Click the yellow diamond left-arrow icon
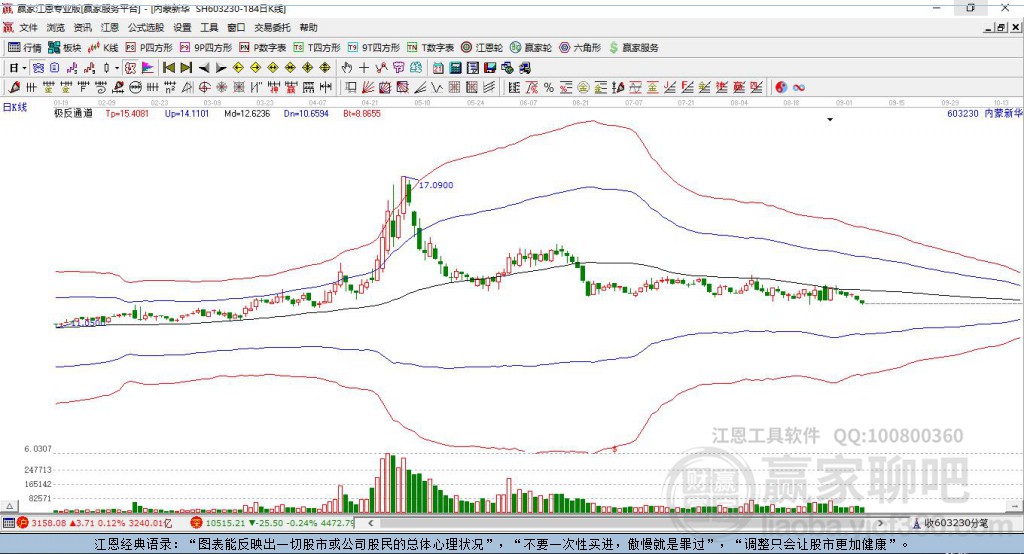1024x554 pixels. (x=238, y=68)
